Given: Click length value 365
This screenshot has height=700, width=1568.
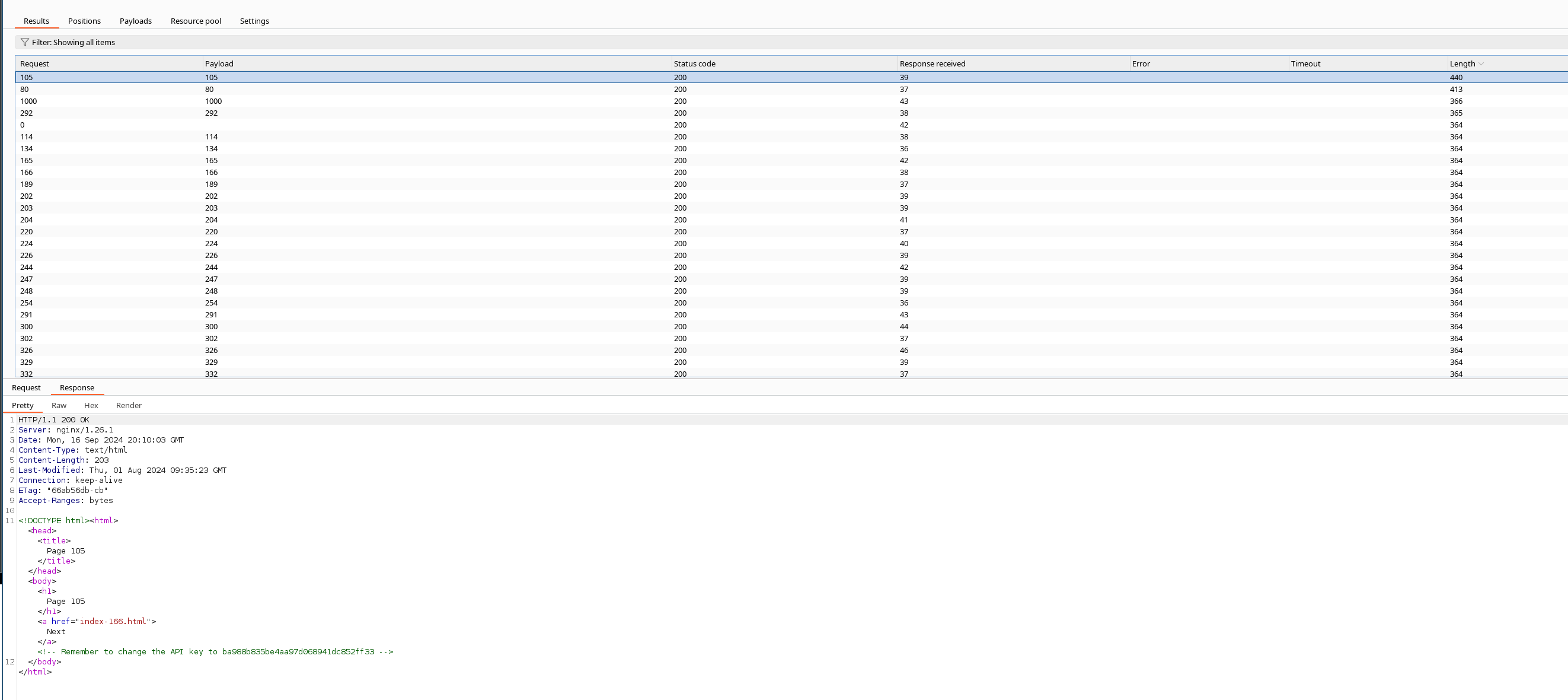Looking at the screenshot, I should [x=1456, y=113].
